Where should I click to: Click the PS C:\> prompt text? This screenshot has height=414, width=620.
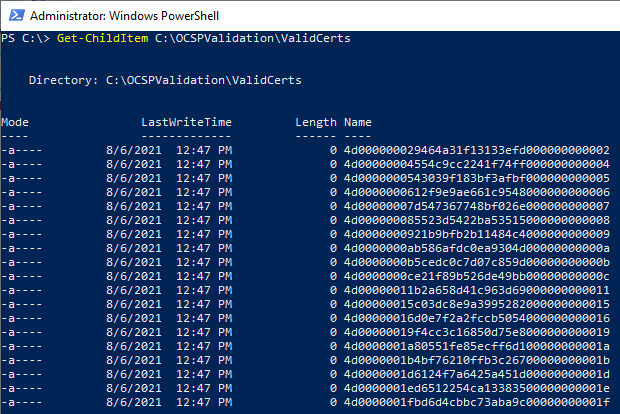(20, 38)
